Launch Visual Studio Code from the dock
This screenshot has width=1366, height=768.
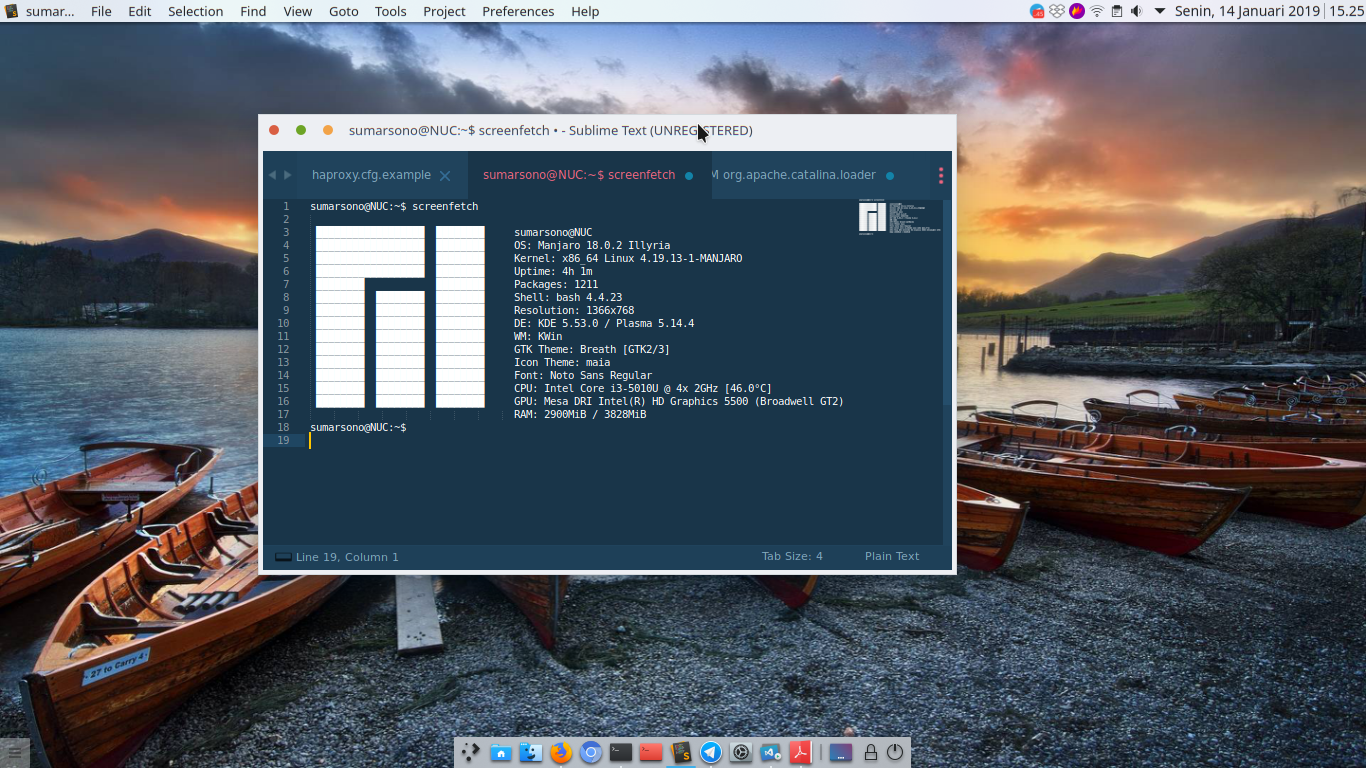click(771, 752)
